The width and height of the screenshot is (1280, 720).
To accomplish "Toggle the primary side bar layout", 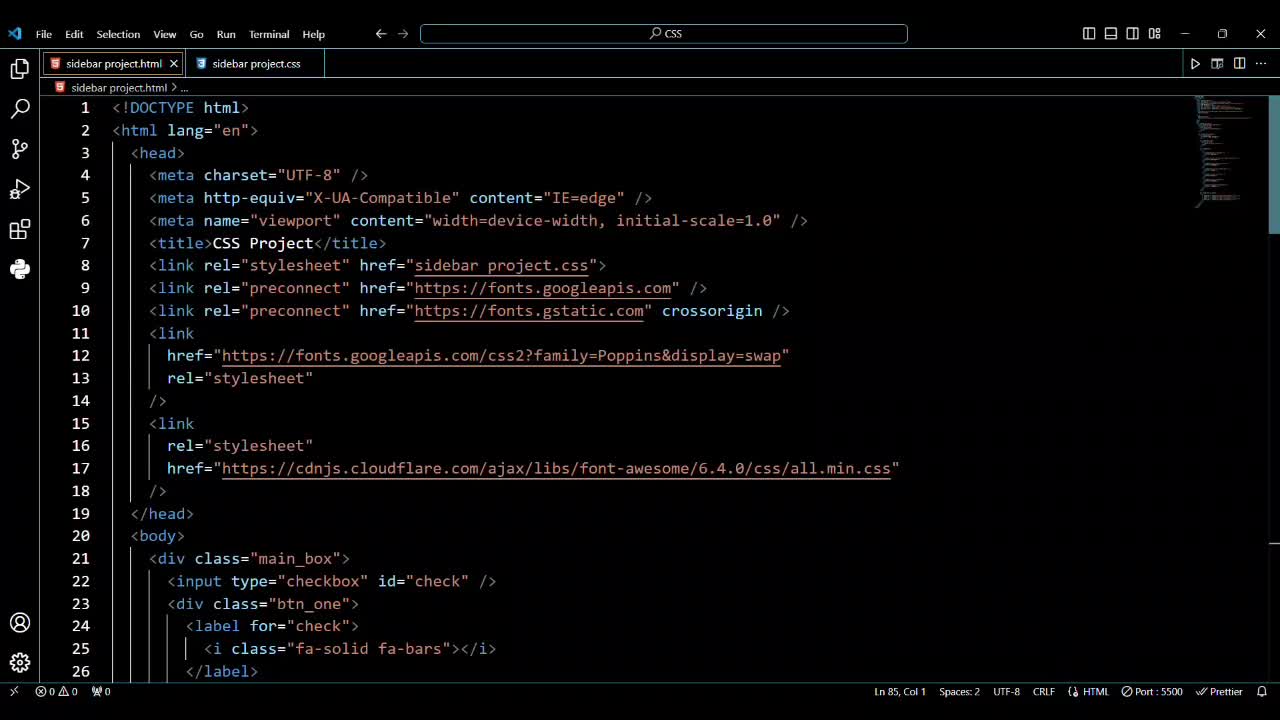I will [1089, 34].
